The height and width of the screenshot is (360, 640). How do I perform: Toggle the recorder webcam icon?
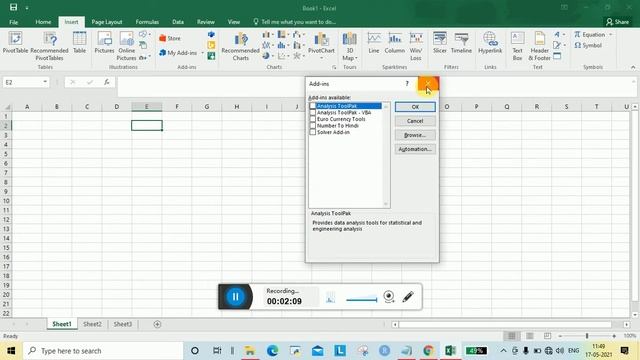389,296
